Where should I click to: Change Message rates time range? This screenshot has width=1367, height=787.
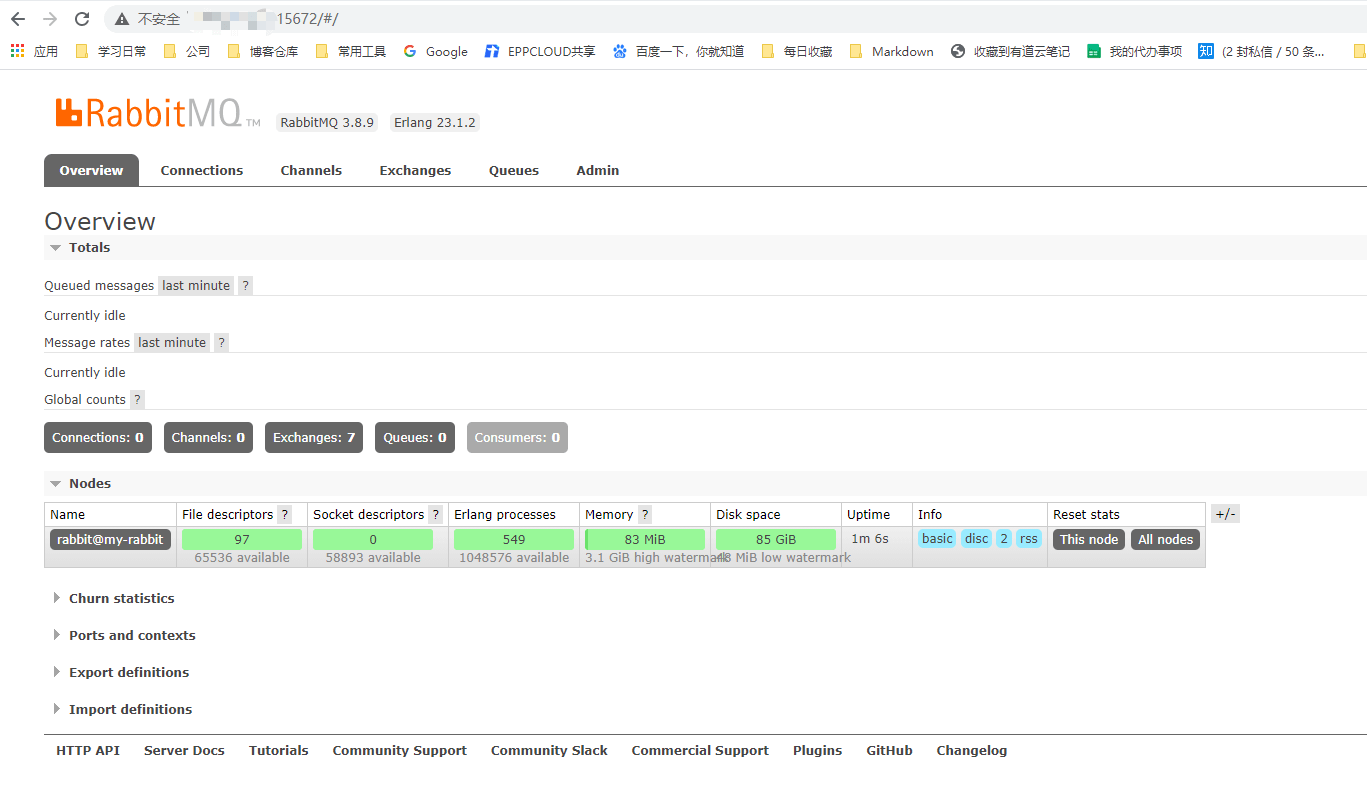point(172,342)
